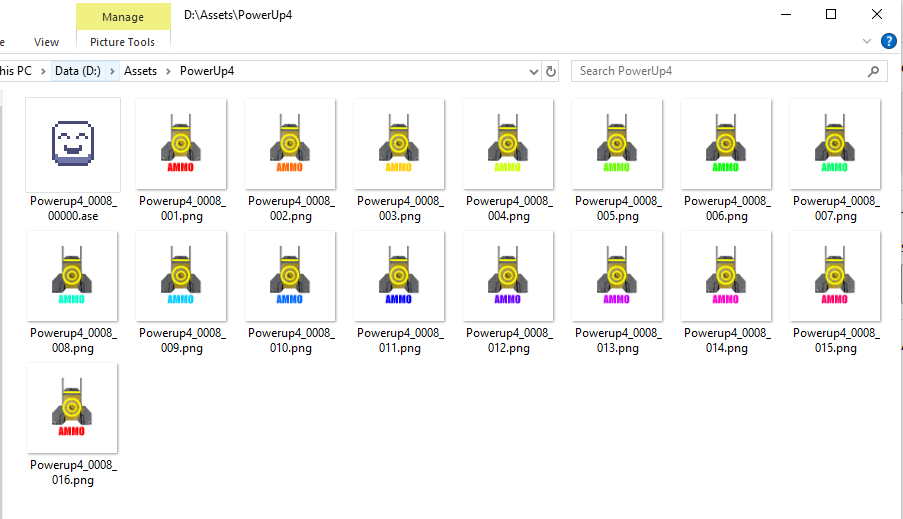
Task: Select the Powerup4_0008_004.png thumbnail
Action: [508, 144]
